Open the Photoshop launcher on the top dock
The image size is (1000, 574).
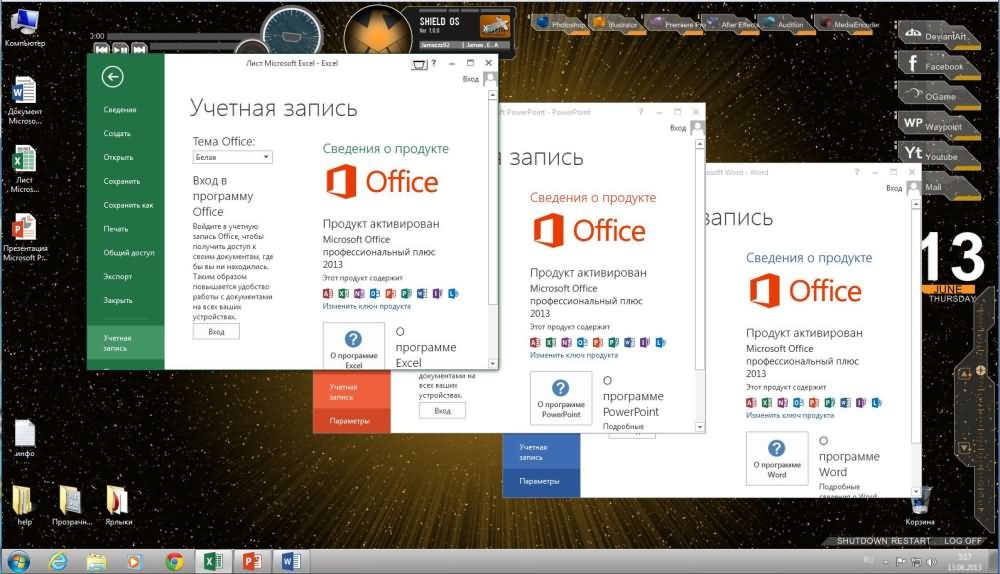pos(558,20)
